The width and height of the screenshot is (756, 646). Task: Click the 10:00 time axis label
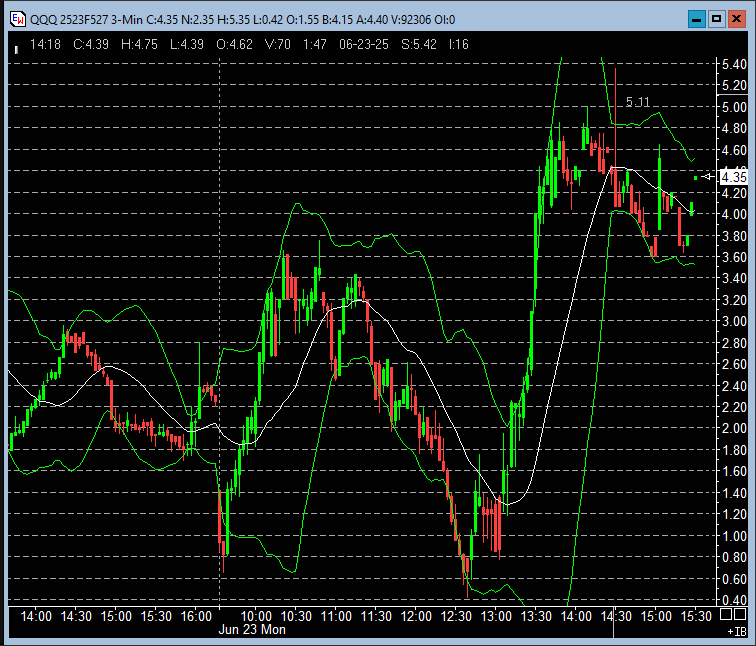pyautogui.click(x=256, y=616)
